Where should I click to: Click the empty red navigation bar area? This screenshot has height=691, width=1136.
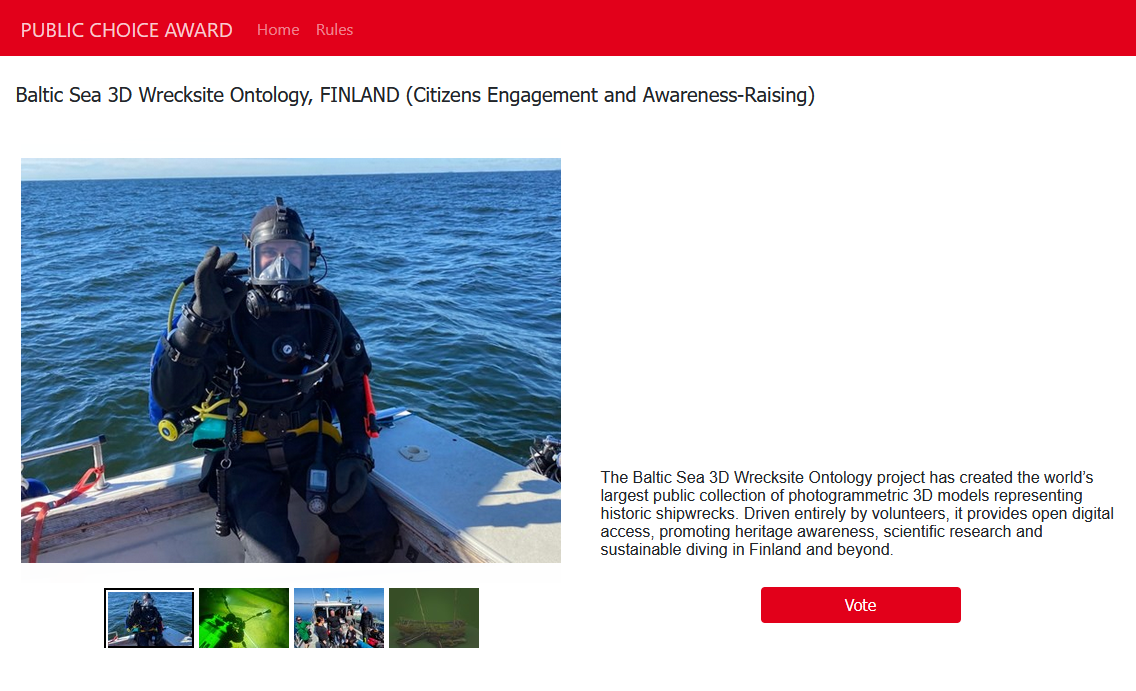click(745, 28)
